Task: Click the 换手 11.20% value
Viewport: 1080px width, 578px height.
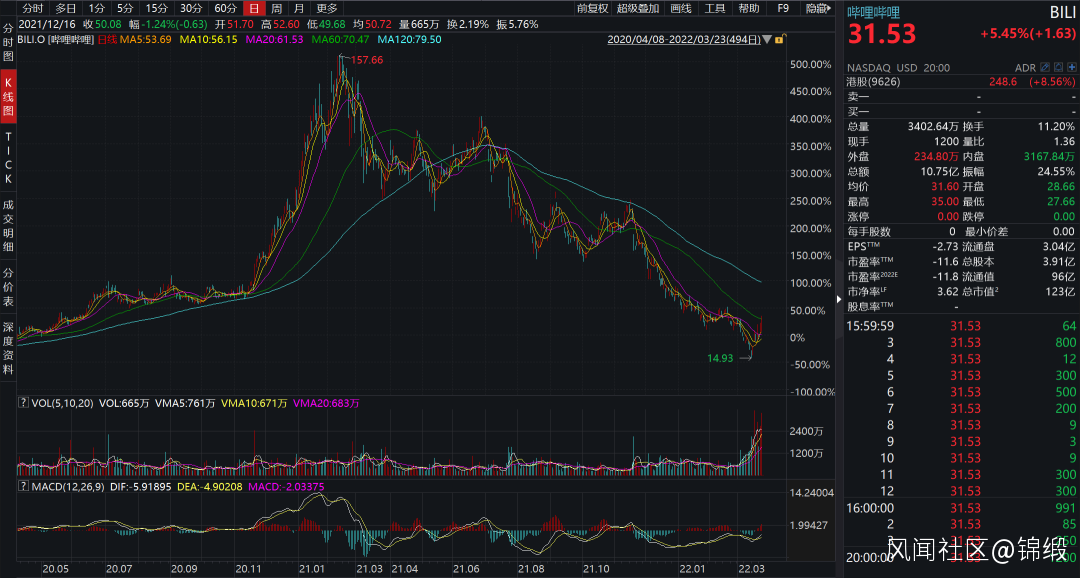Action: tap(1056, 127)
